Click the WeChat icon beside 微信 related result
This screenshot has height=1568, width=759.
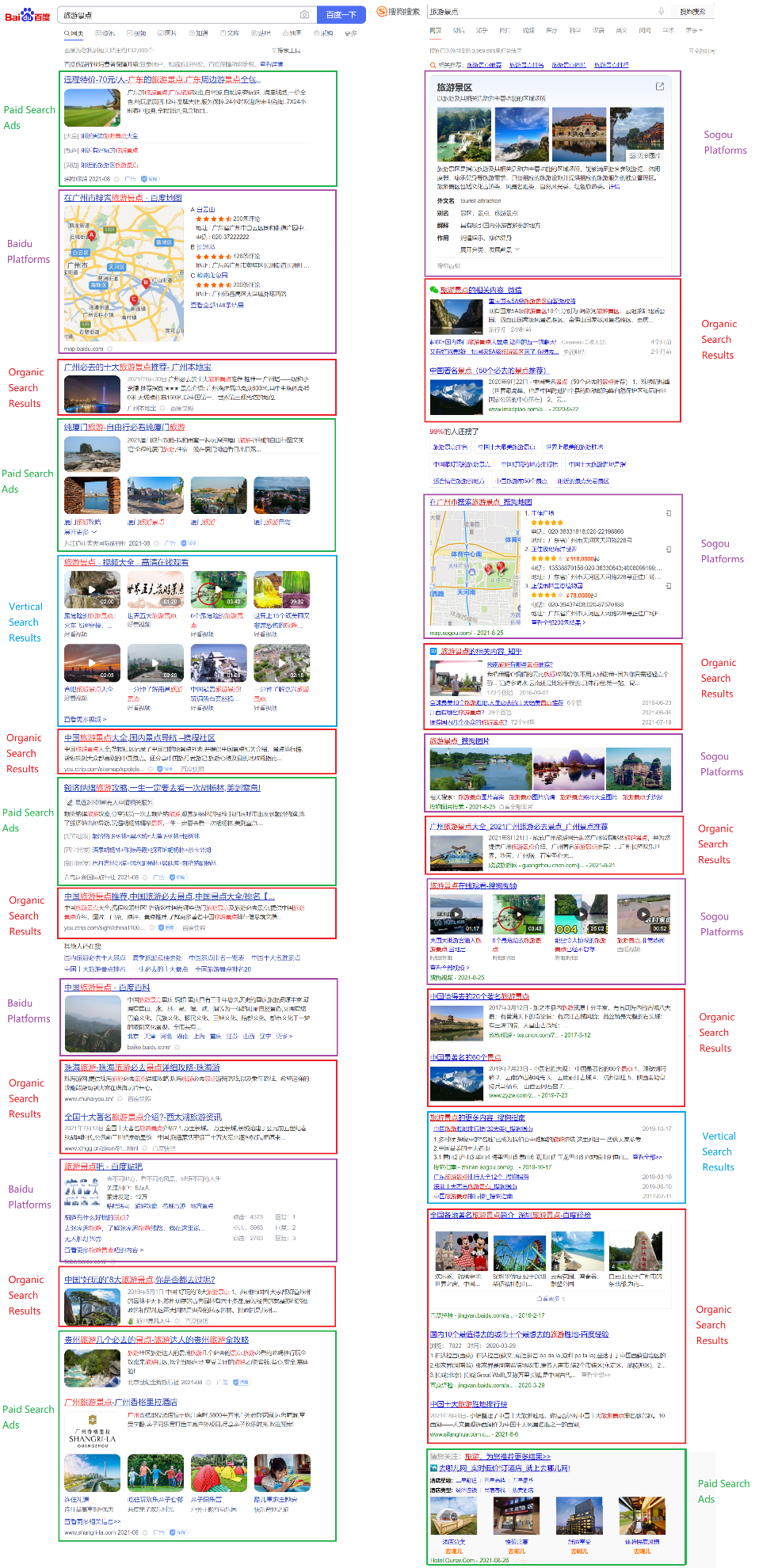[x=433, y=290]
